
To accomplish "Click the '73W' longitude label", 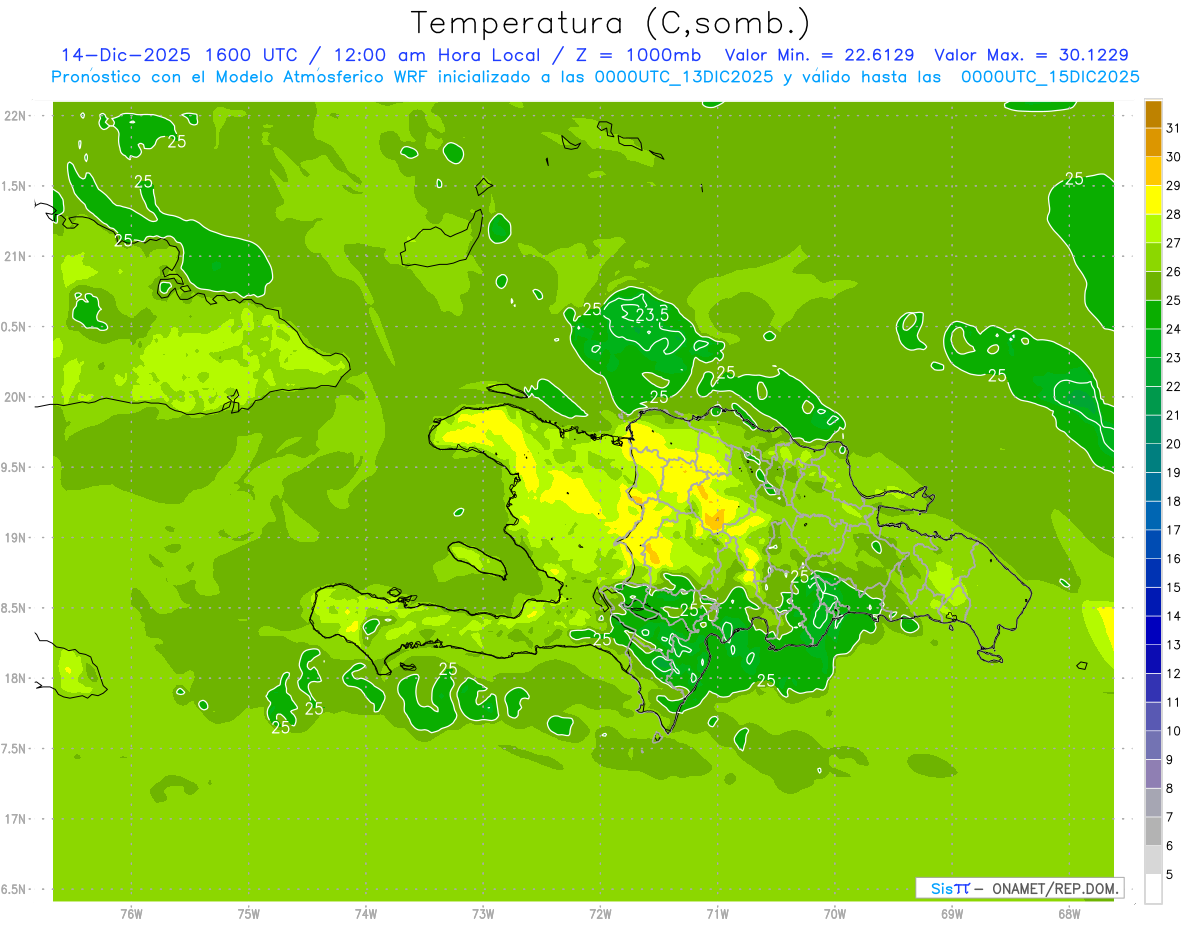I will tap(483, 914).
